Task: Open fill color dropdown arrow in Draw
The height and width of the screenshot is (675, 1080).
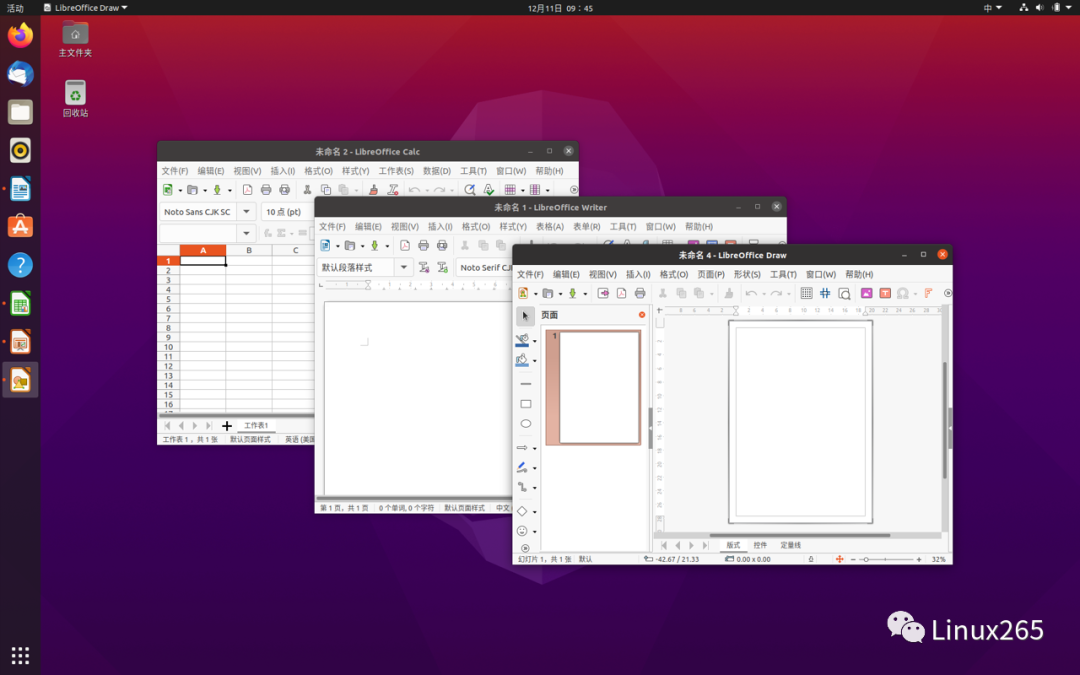Action: click(x=534, y=360)
